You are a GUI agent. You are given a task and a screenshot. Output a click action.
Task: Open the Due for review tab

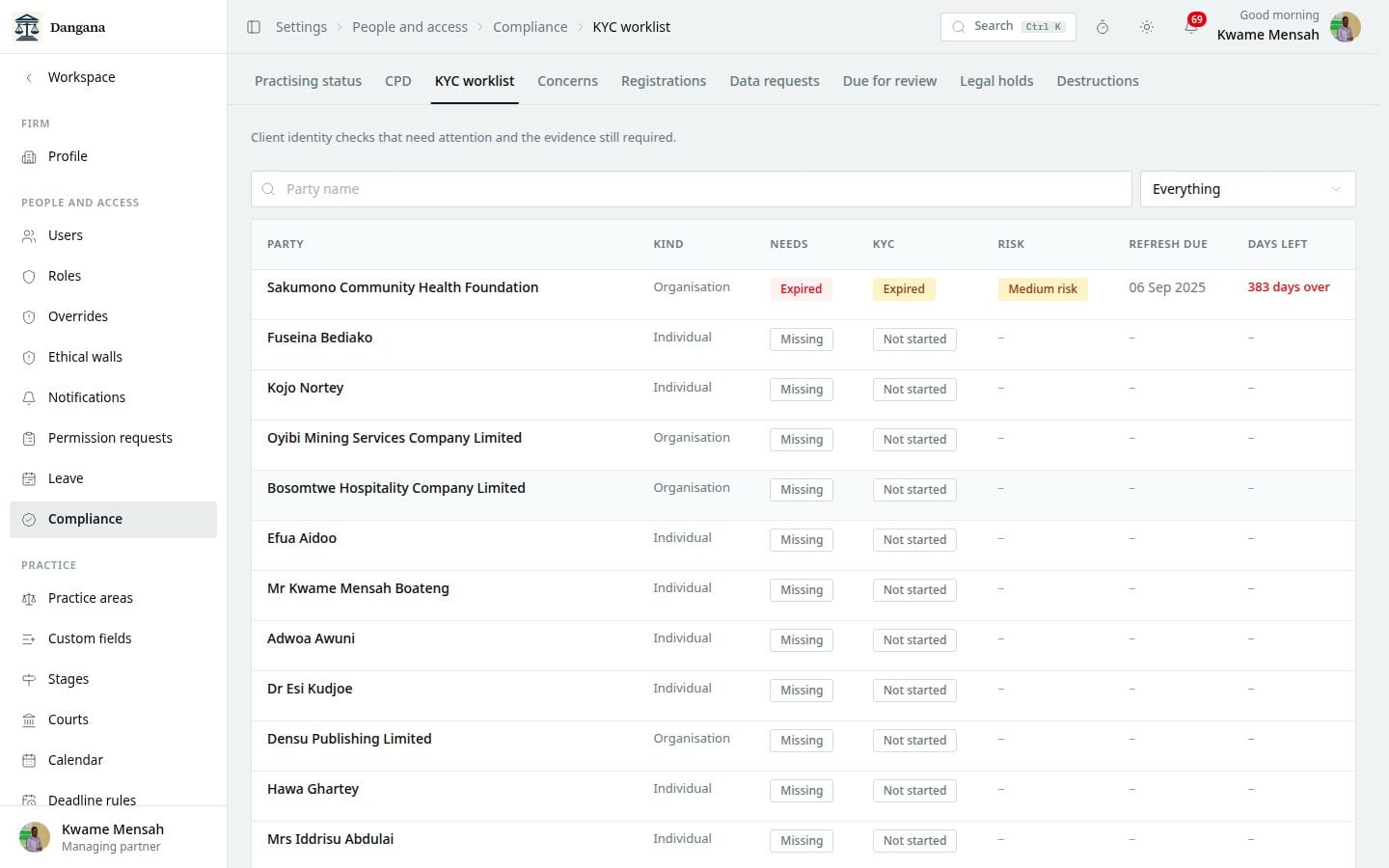(889, 81)
